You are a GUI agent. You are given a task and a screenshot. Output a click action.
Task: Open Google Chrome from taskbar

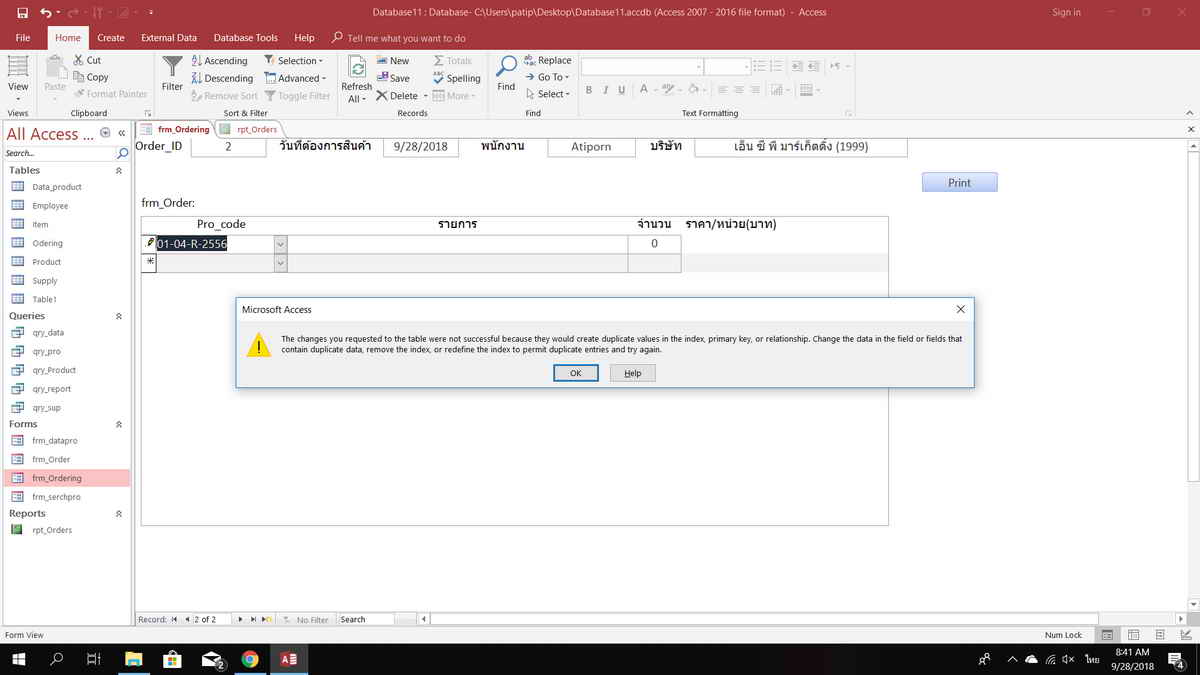coord(250,659)
